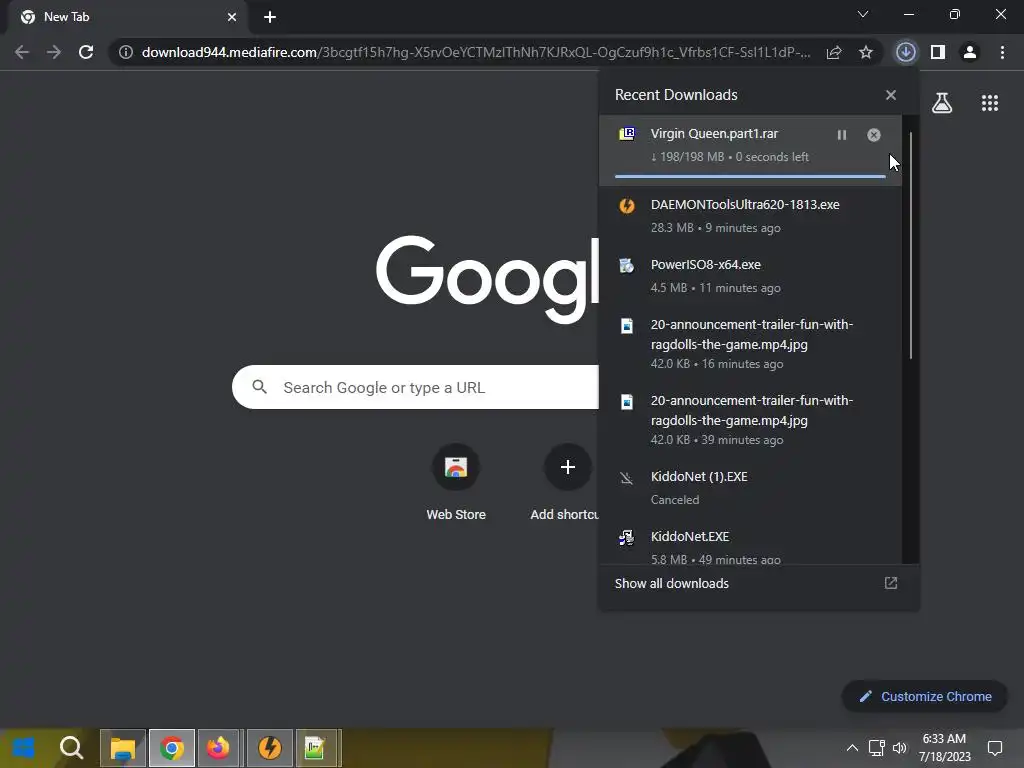Go back to the previous page
Screen dimensions: 1024x768
tap(22, 52)
